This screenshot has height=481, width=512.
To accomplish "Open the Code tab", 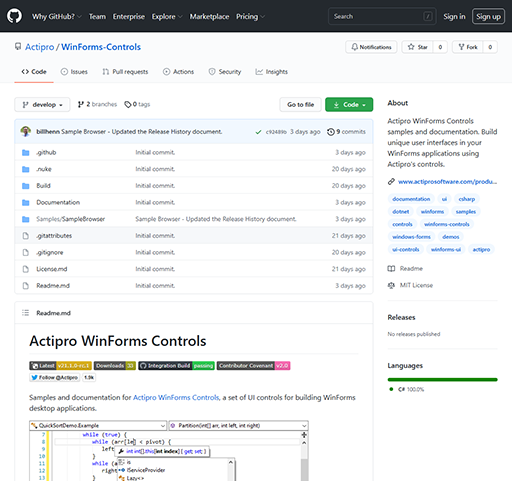I will point(34,72).
